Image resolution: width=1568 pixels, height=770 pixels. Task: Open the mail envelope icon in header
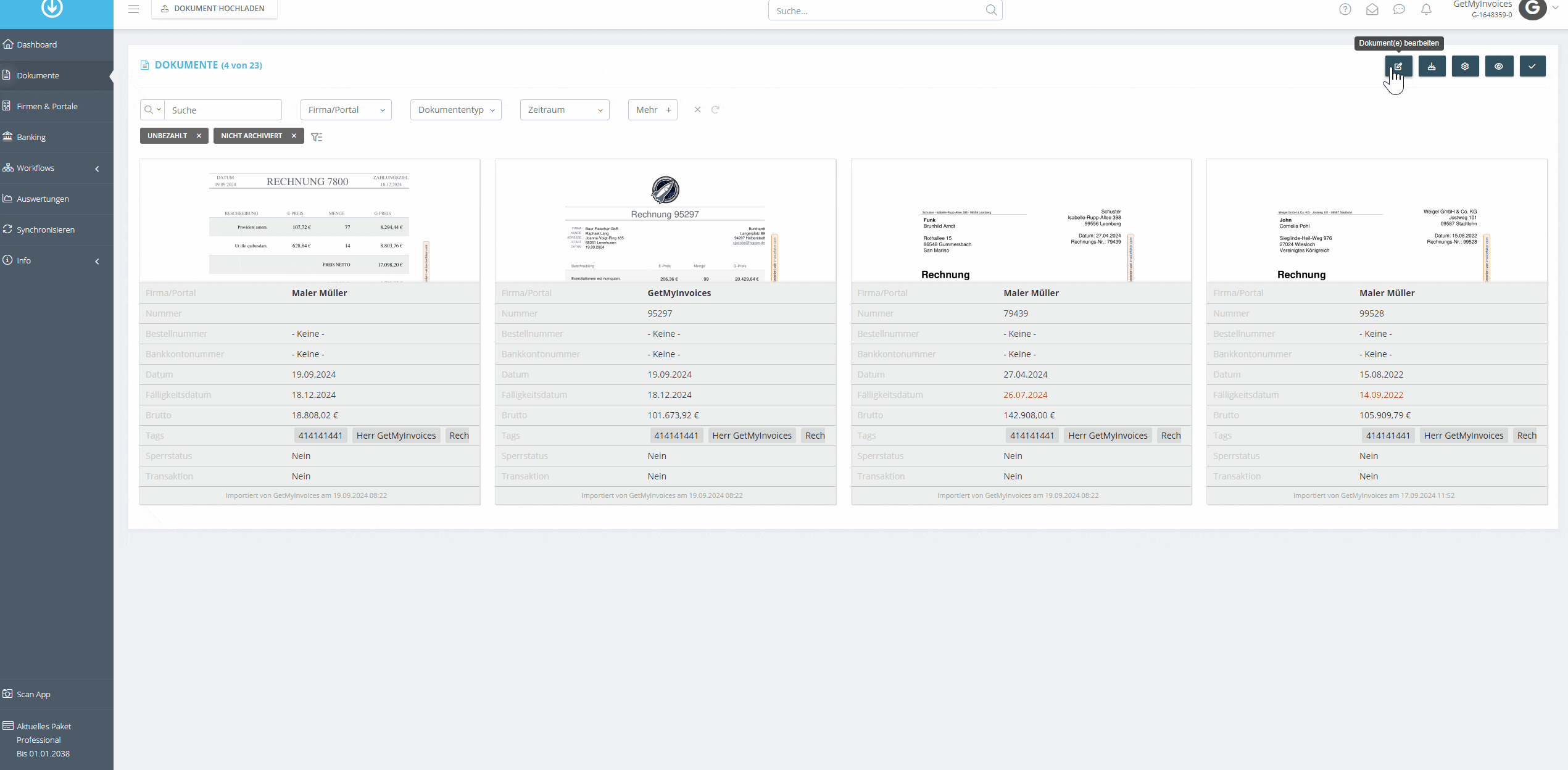pyautogui.click(x=1372, y=9)
